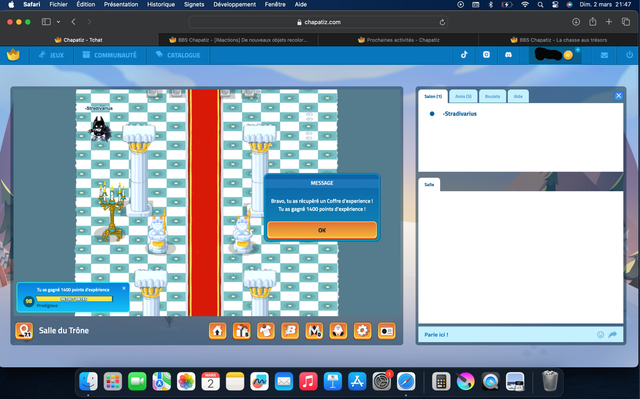Switch to the Boulets tab
640x399 pixels.
pyautogui.click(x=492, y=96)
